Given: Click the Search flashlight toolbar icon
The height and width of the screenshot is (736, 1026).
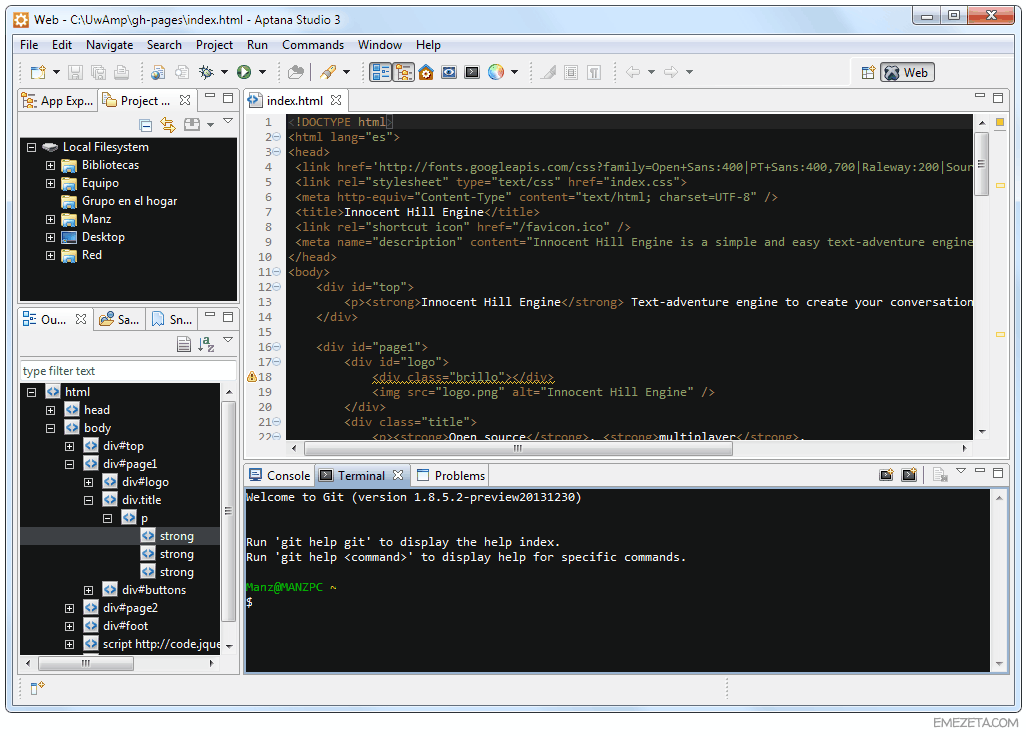Looking at the screenshot, I should click(328, 72).
